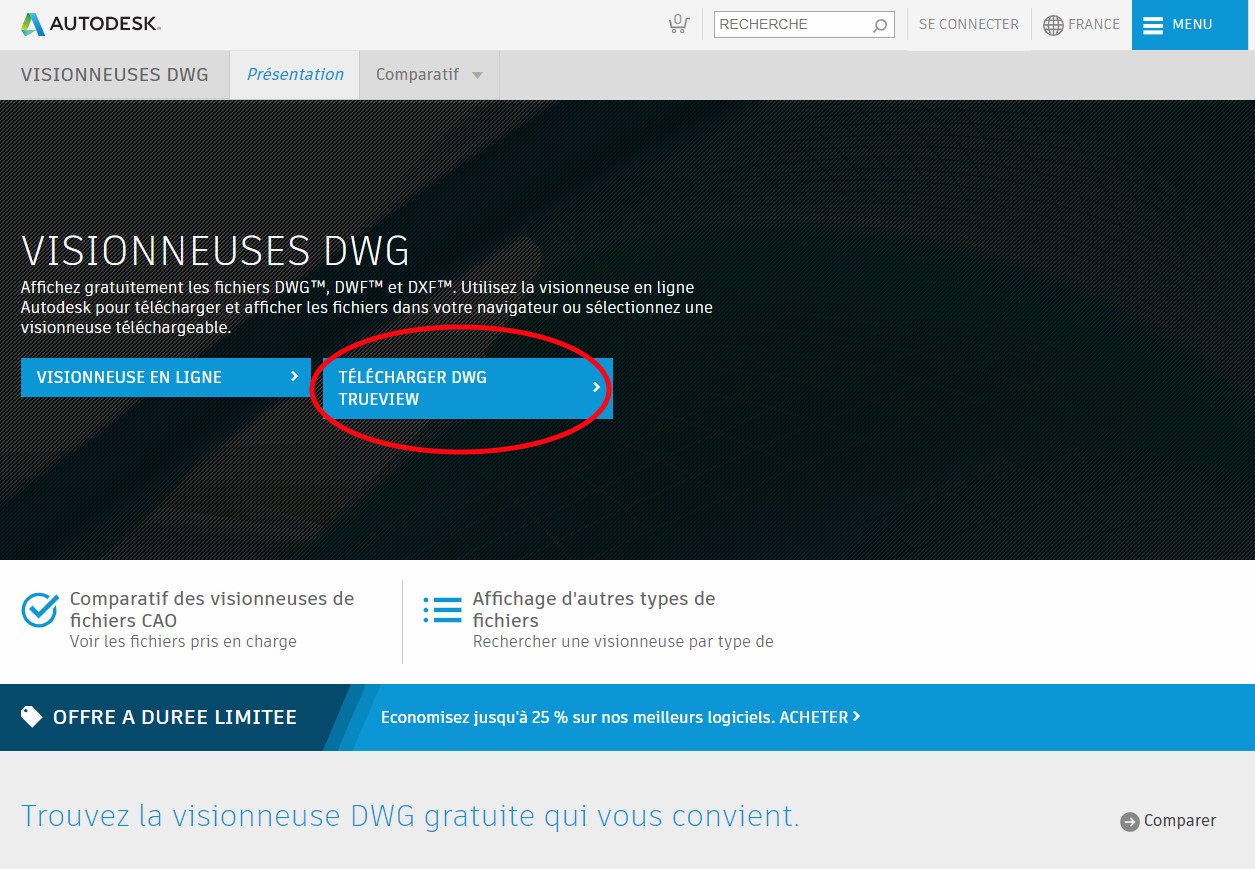Click the list icon for Affichage d'autres types
Viewport: 1255px width, 869px height.
tap(442, 610)
